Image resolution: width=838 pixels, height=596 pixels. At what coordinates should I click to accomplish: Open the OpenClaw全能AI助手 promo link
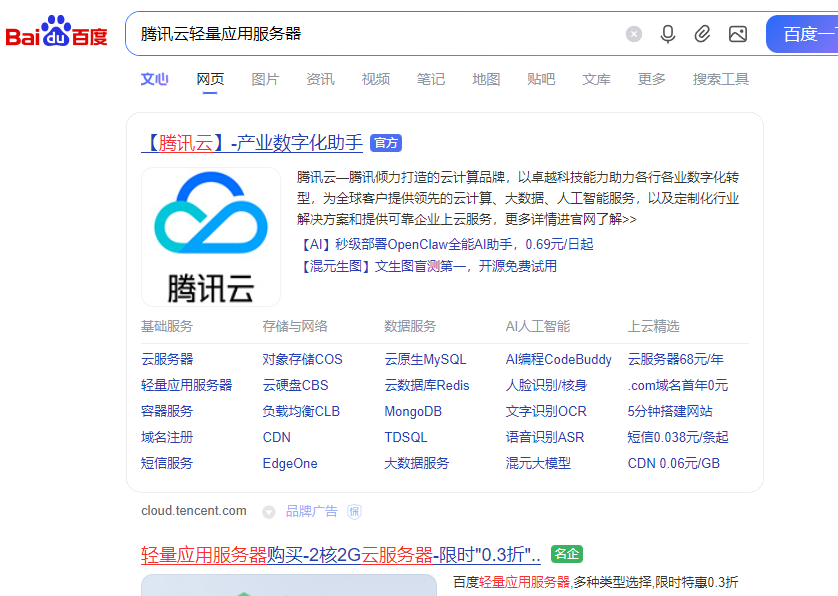(445, 244)
